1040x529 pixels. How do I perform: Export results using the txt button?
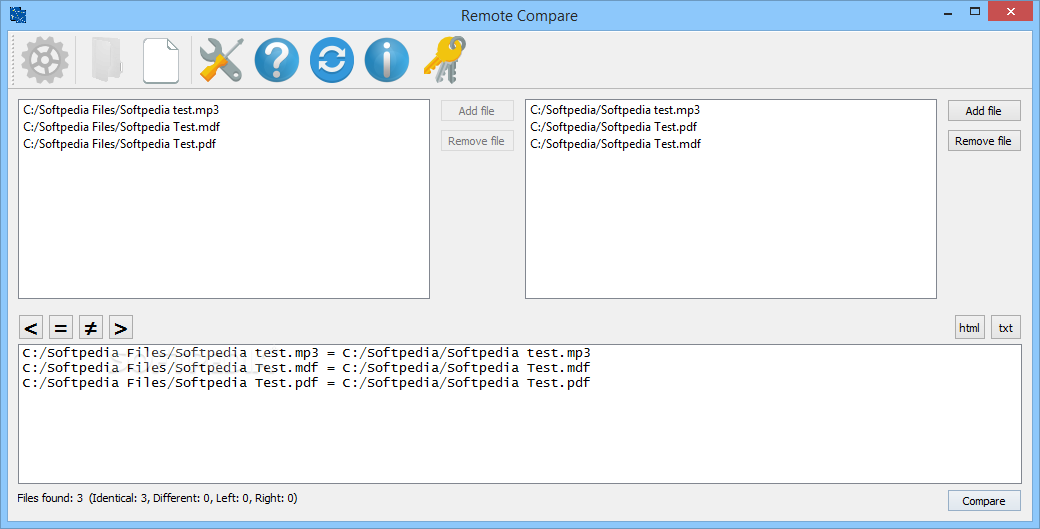click(1006, 327)
